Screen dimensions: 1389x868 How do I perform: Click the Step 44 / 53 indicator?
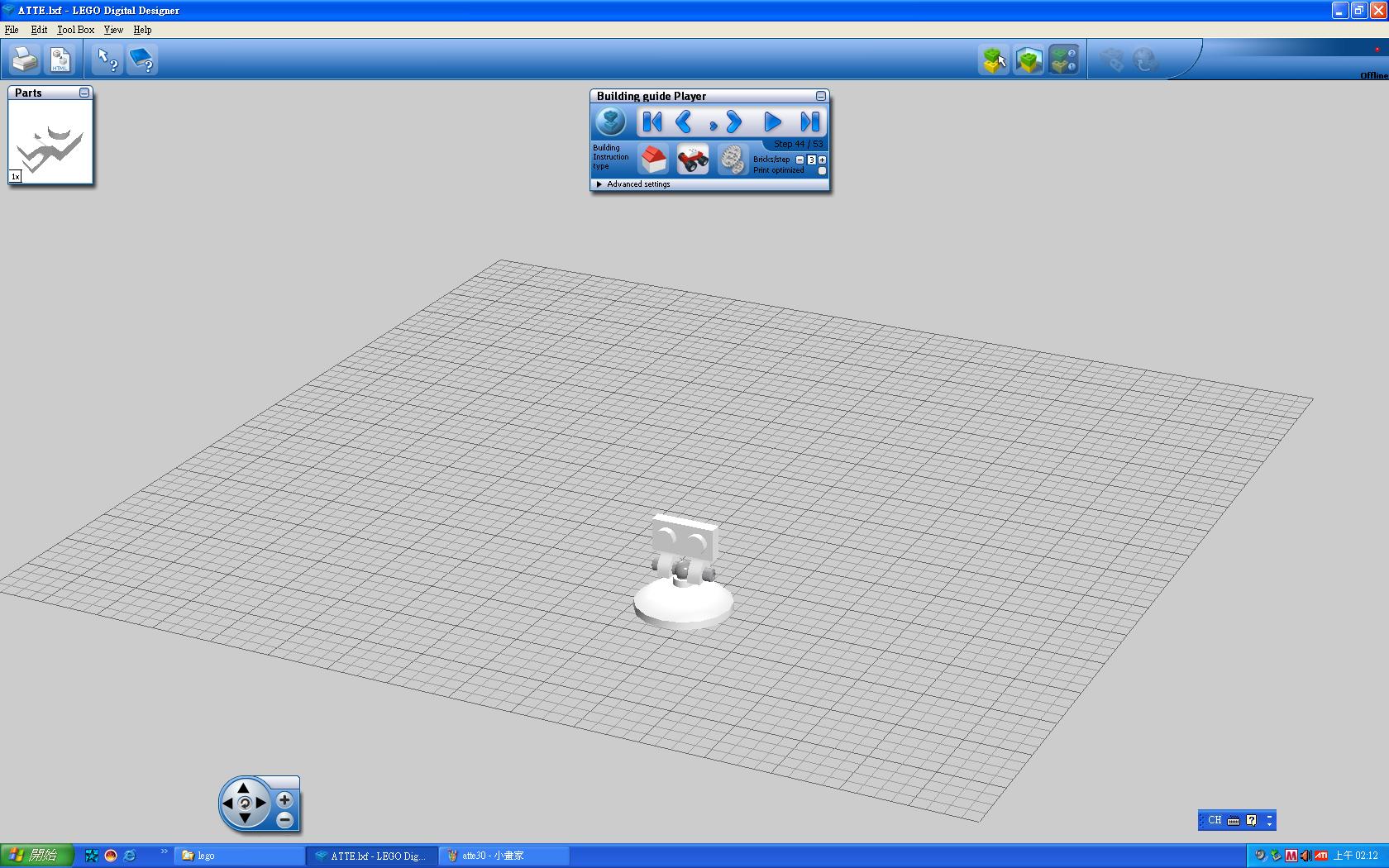[x=798, y=144]
